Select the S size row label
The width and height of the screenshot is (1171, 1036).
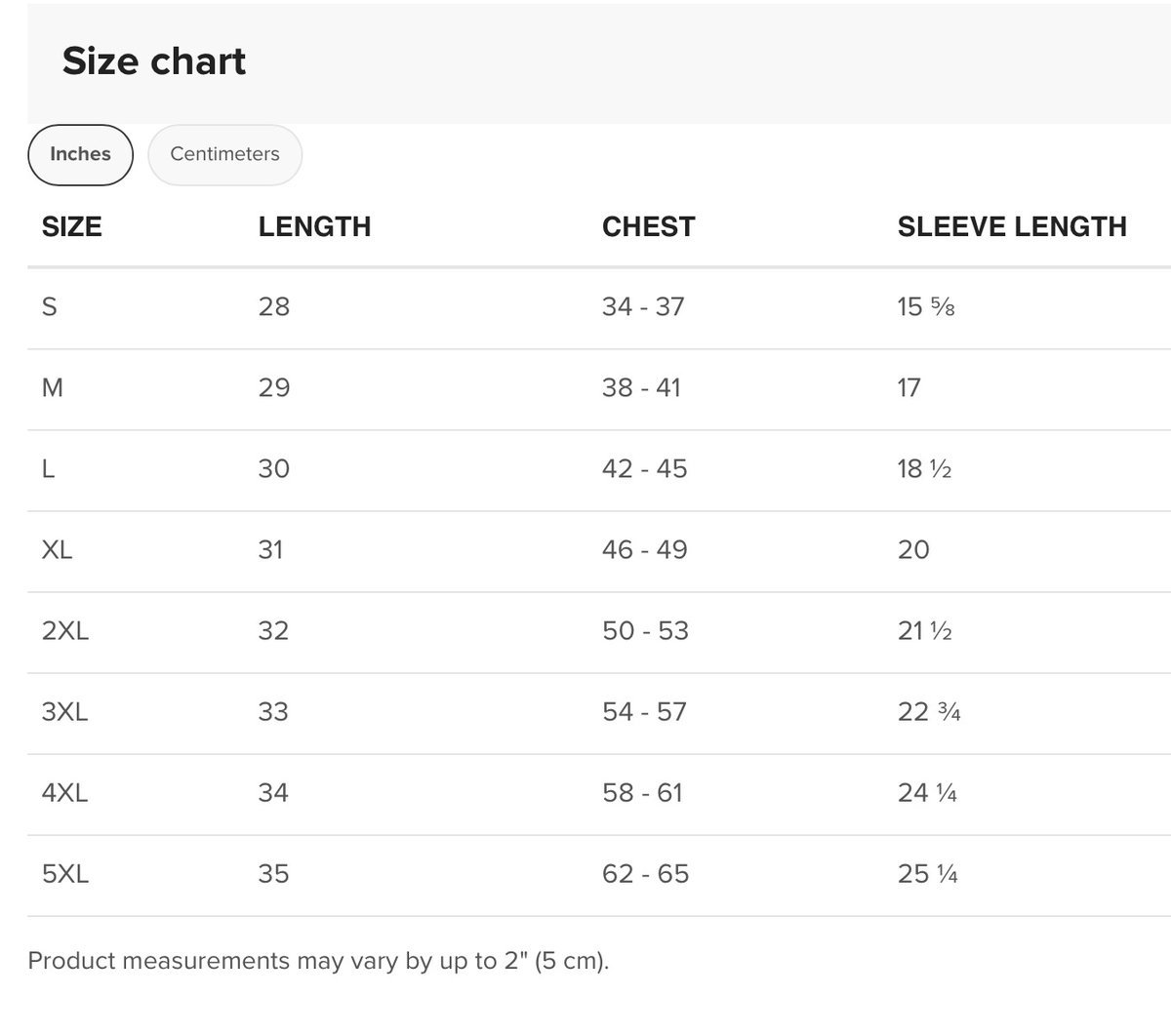pyautogui.click(x=50, y=306)
